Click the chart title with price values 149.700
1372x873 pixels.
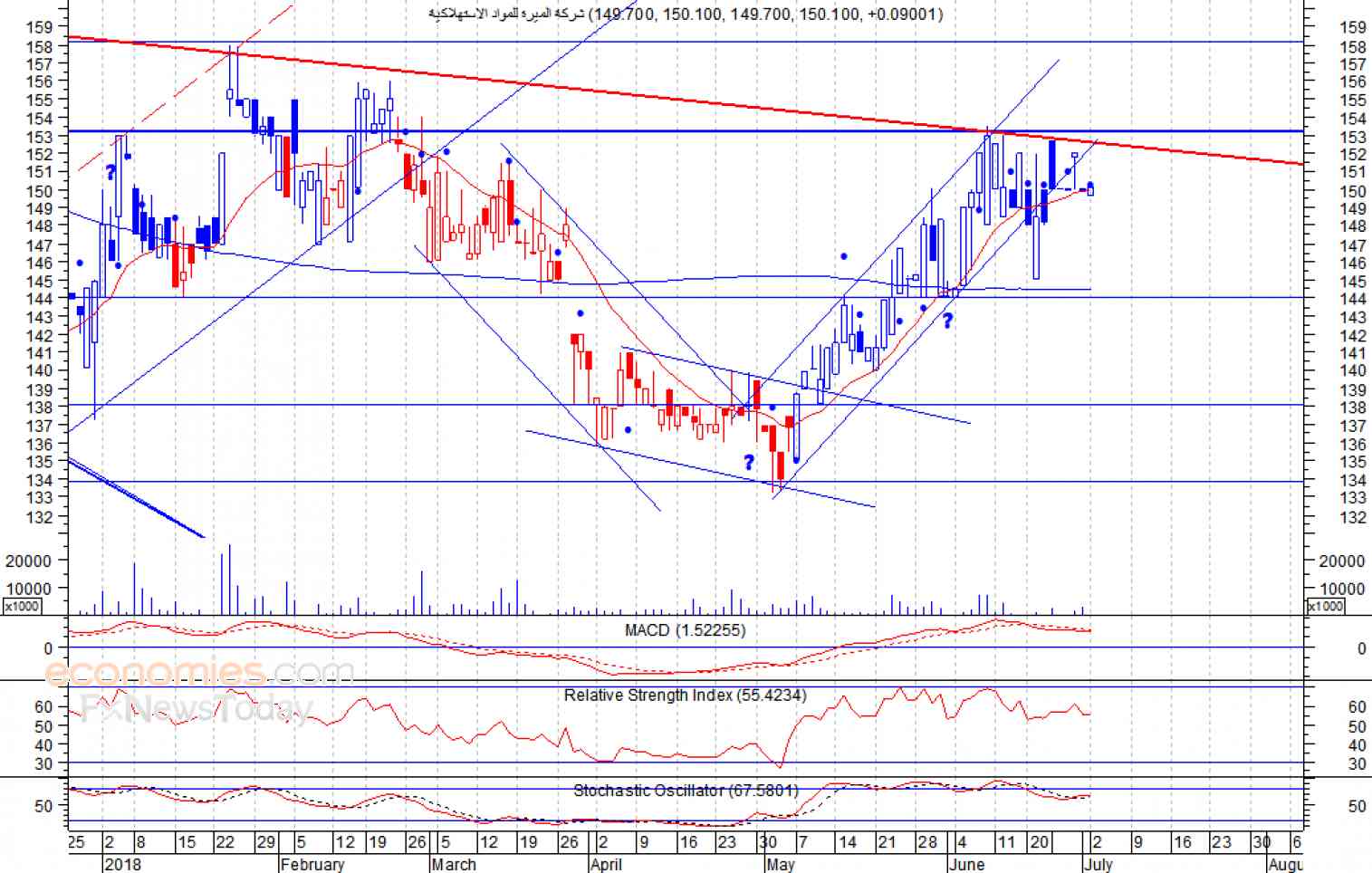[x=686, y=14]
